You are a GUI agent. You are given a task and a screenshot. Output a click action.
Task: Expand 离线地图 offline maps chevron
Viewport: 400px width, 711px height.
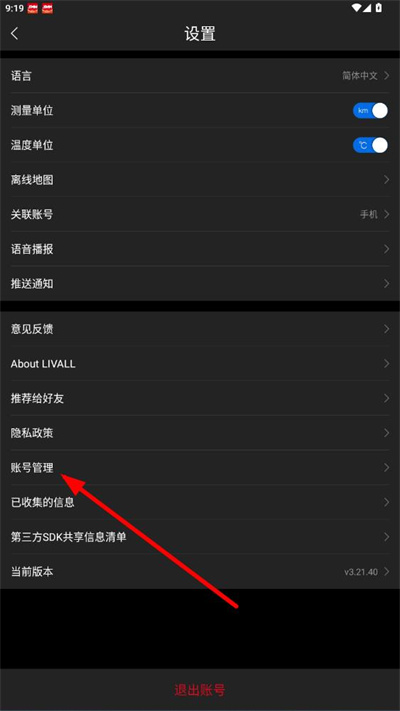[386, 180]
